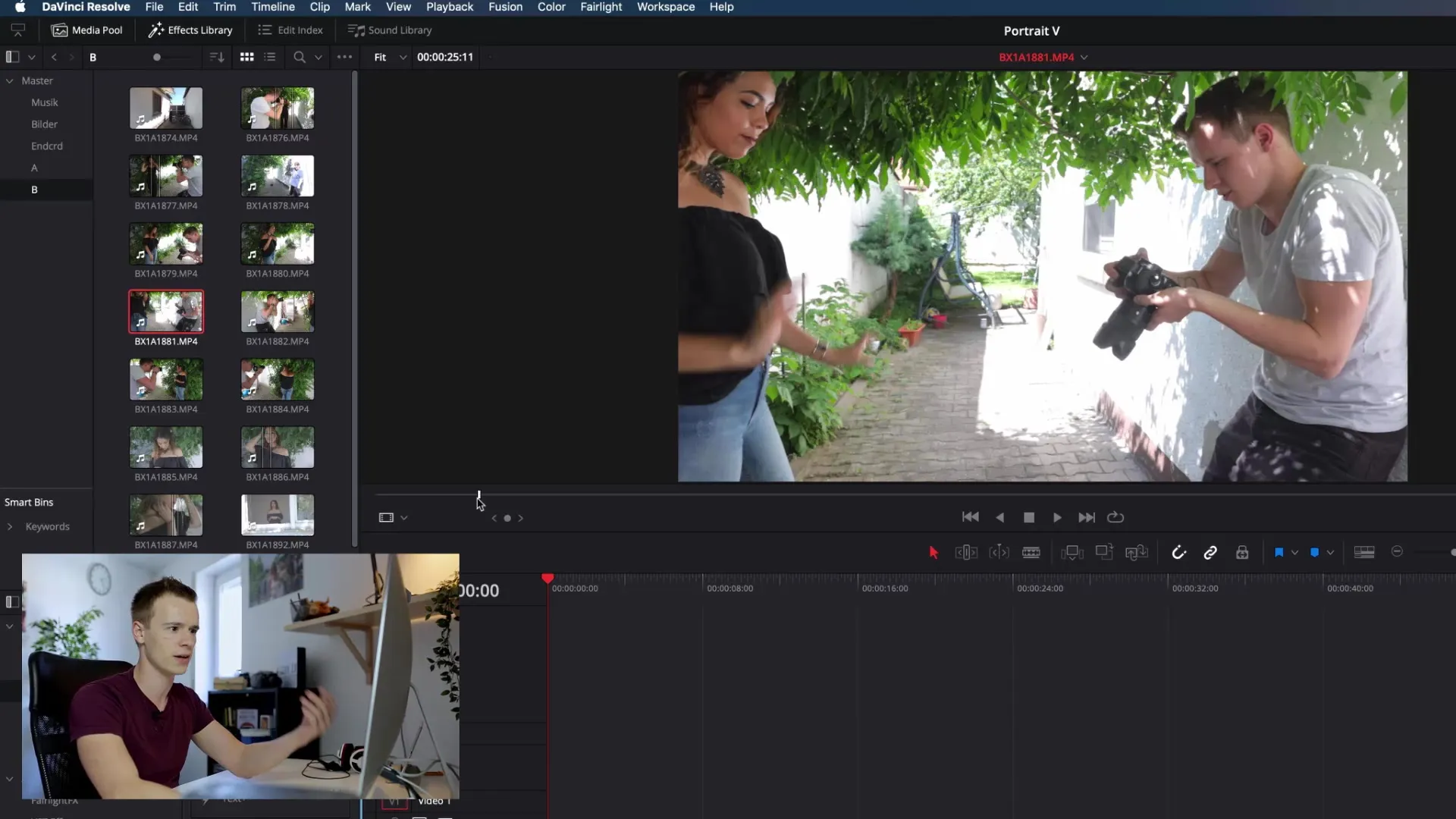Toggle timeline snapping magnet
The height and width of the screenshot is (819, 1456).
pos(1178,553)
